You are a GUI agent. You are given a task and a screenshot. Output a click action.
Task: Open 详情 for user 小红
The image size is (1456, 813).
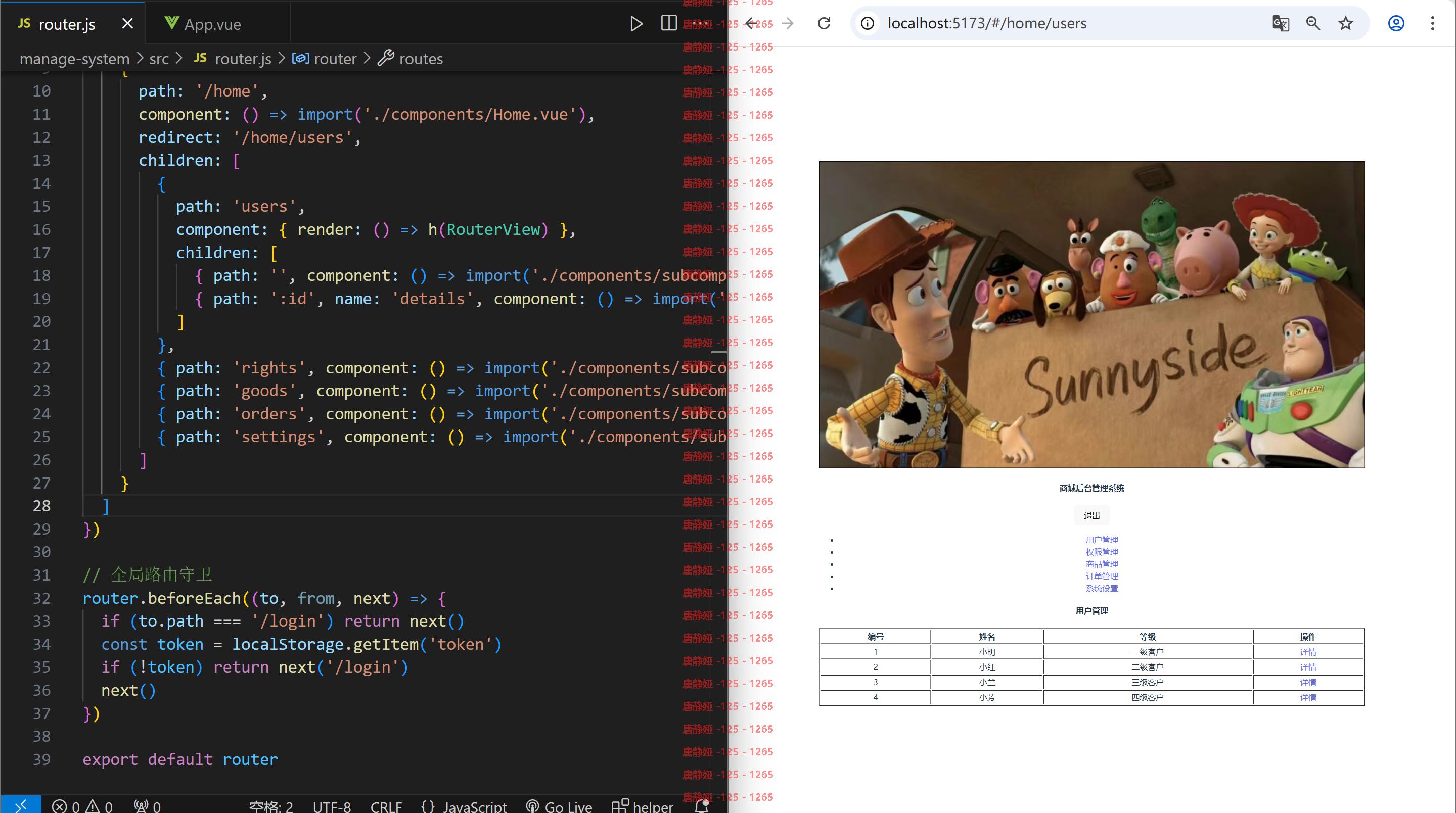(x=1308, y=667)
